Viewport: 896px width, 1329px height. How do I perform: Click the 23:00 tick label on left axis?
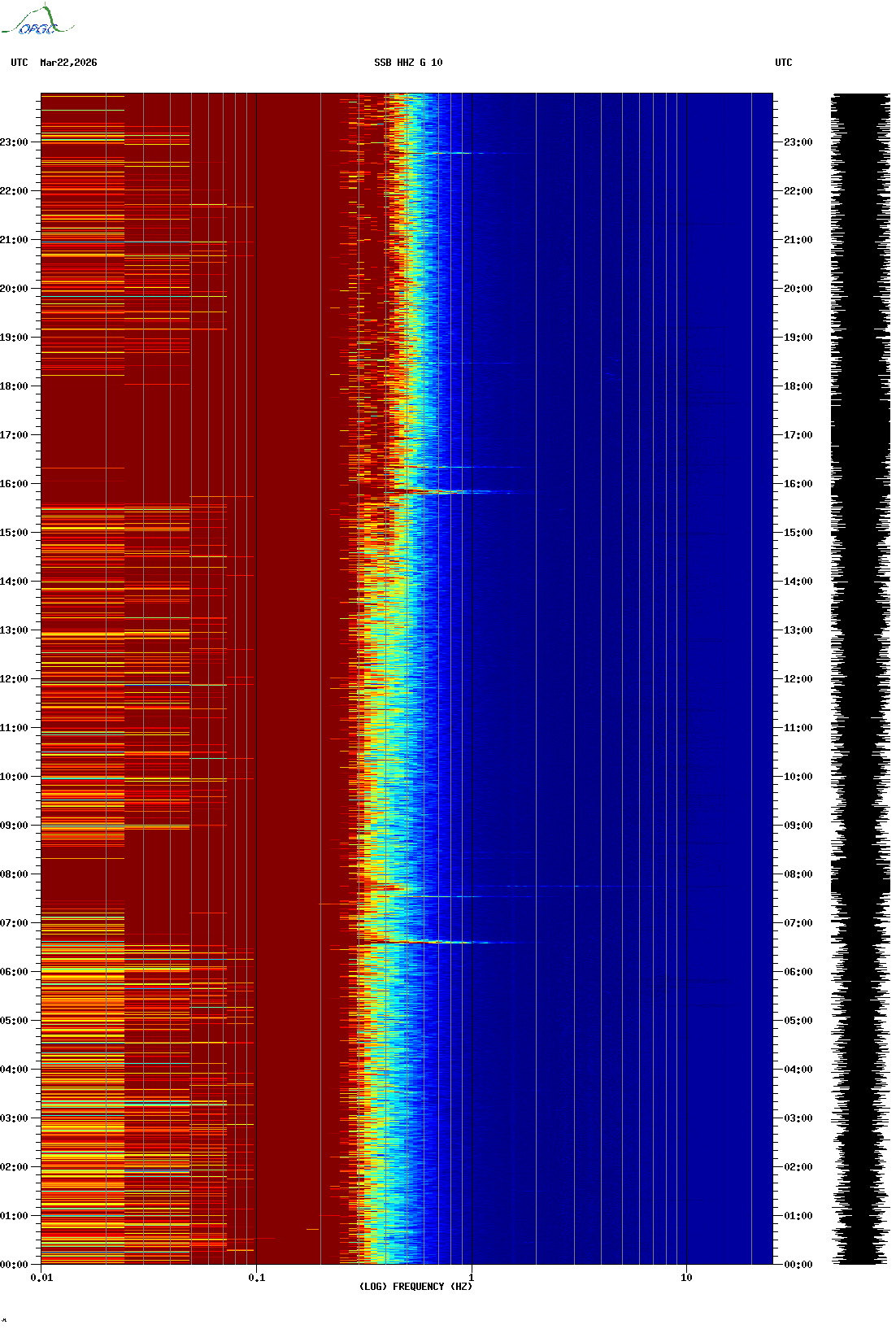click(x=14, y=142)
